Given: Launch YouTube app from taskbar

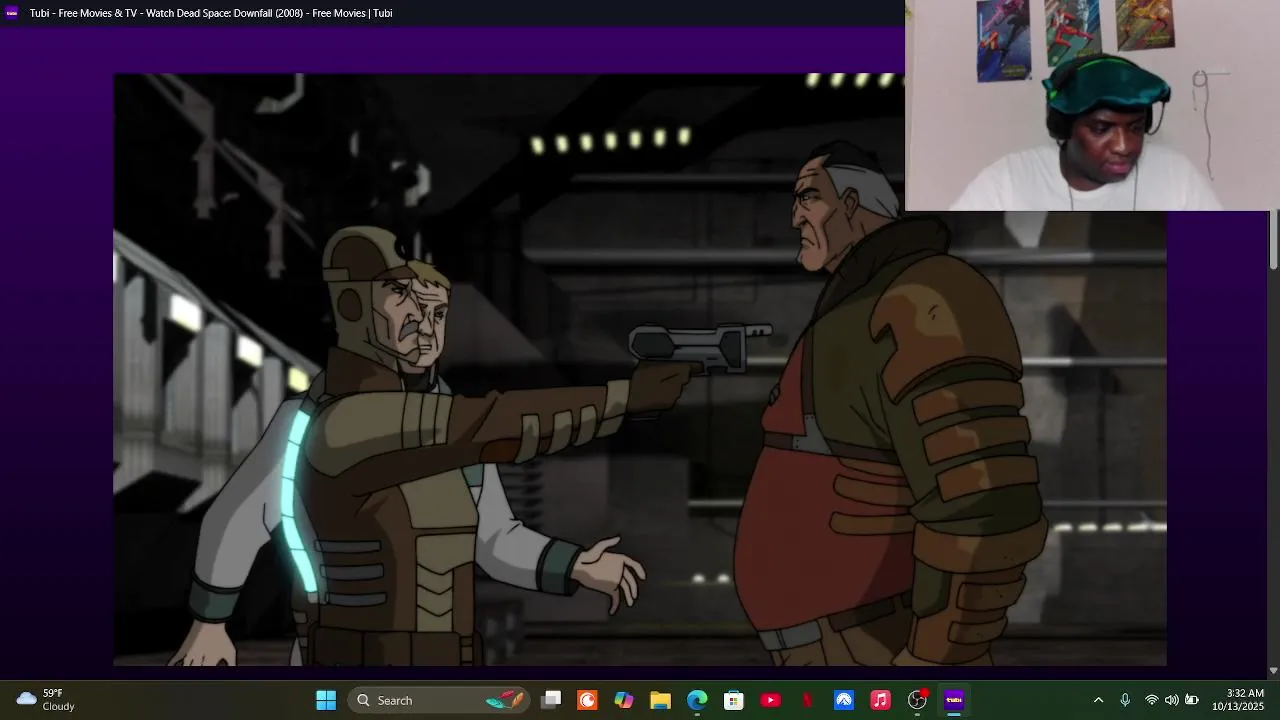Looking at the screenshot, I should pos(770,700).
